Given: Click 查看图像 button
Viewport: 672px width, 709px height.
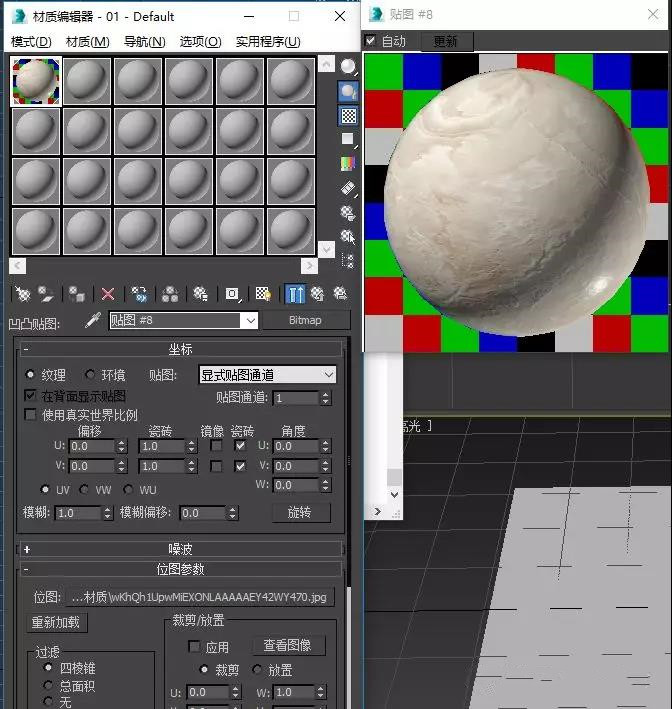Looking at the screenshot, I should pyautogui.click(x=289, y=645).
